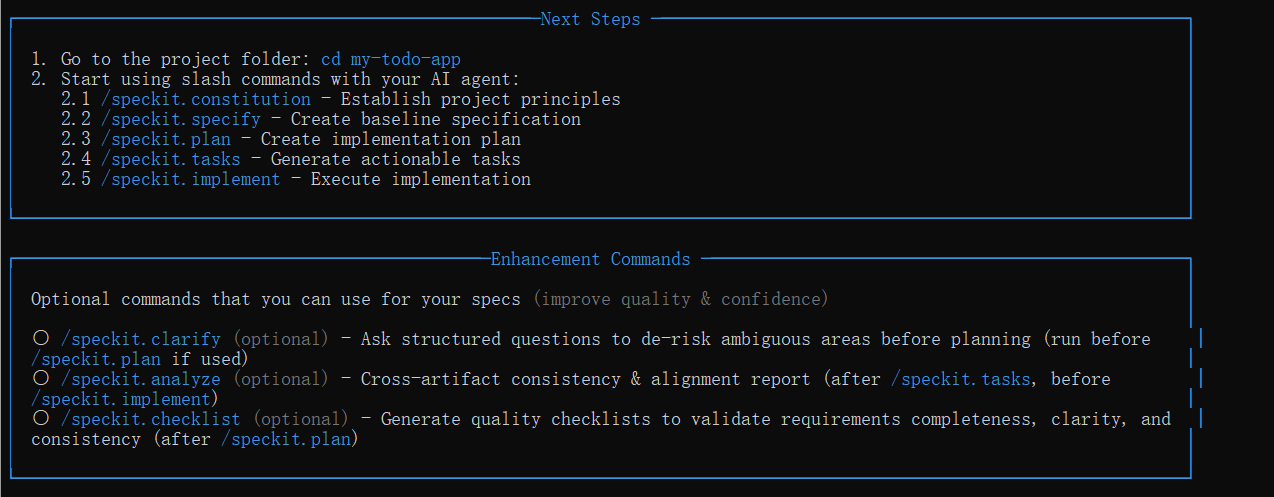The image size is (1274, 497).
Task: Click the "cd my-todo-app" command text
Action: coord(390,59)
